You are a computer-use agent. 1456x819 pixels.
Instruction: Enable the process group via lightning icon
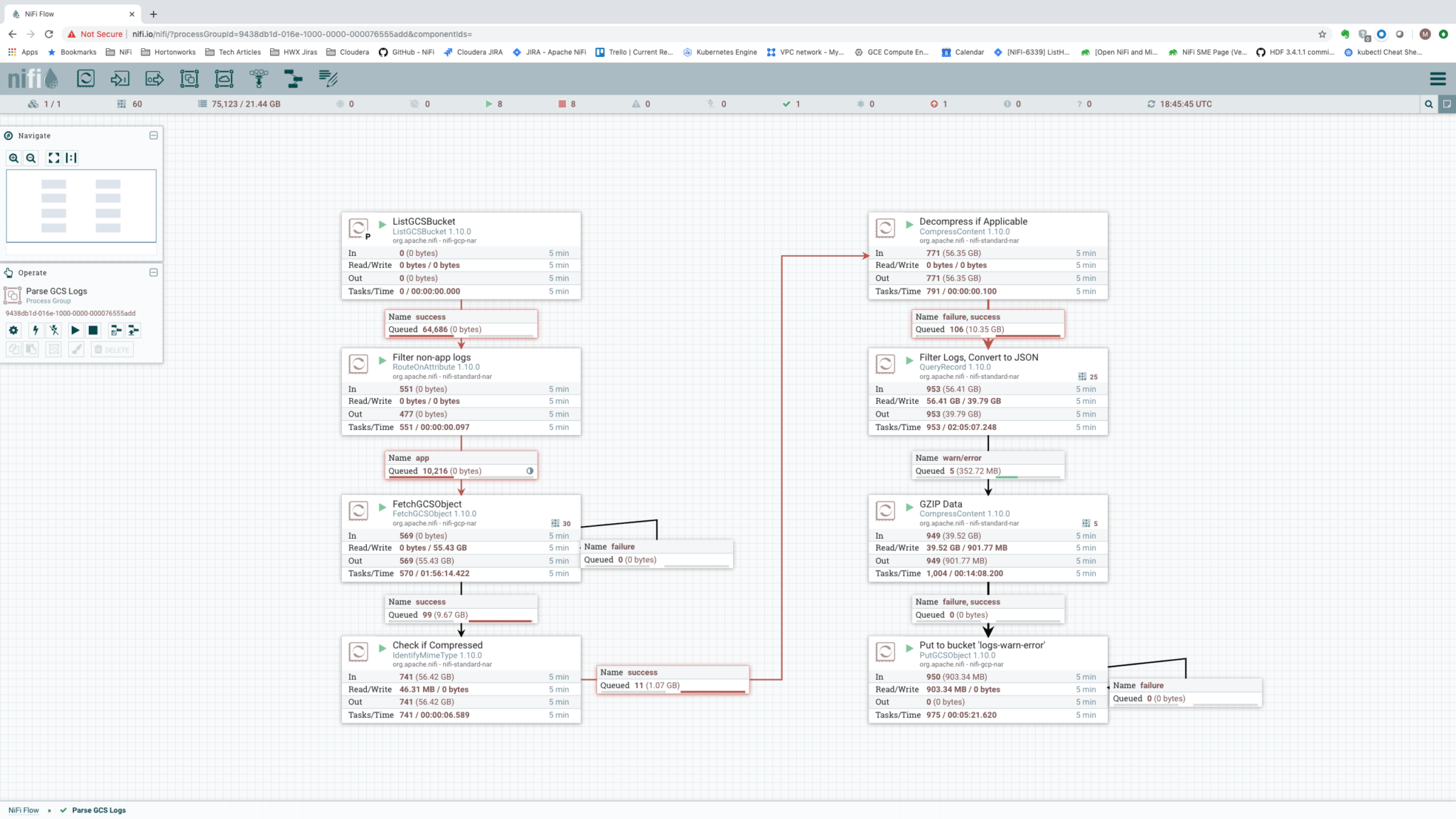point(34,330)
